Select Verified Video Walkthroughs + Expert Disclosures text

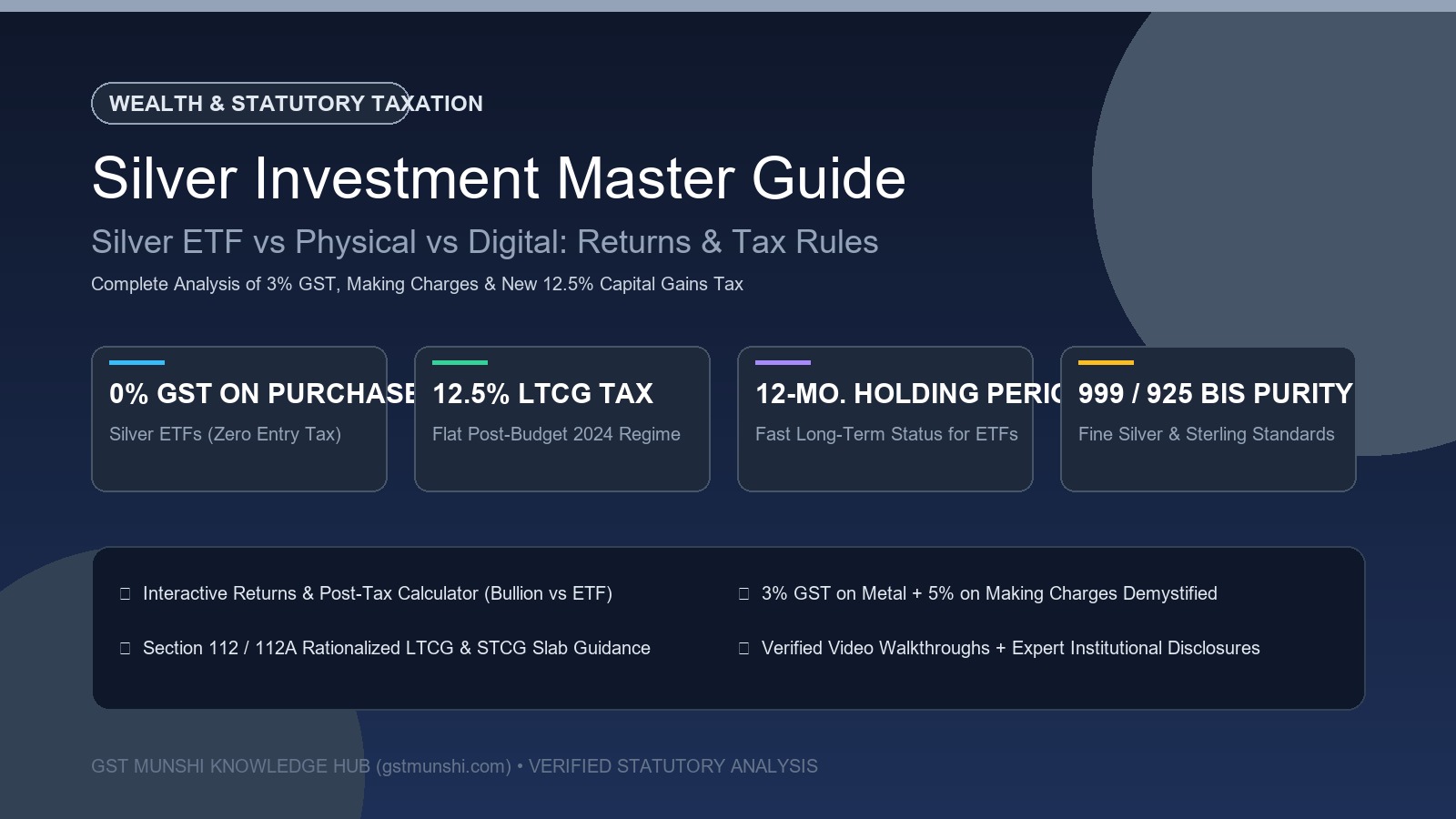pyautogui.click(x=1011, y=648)
